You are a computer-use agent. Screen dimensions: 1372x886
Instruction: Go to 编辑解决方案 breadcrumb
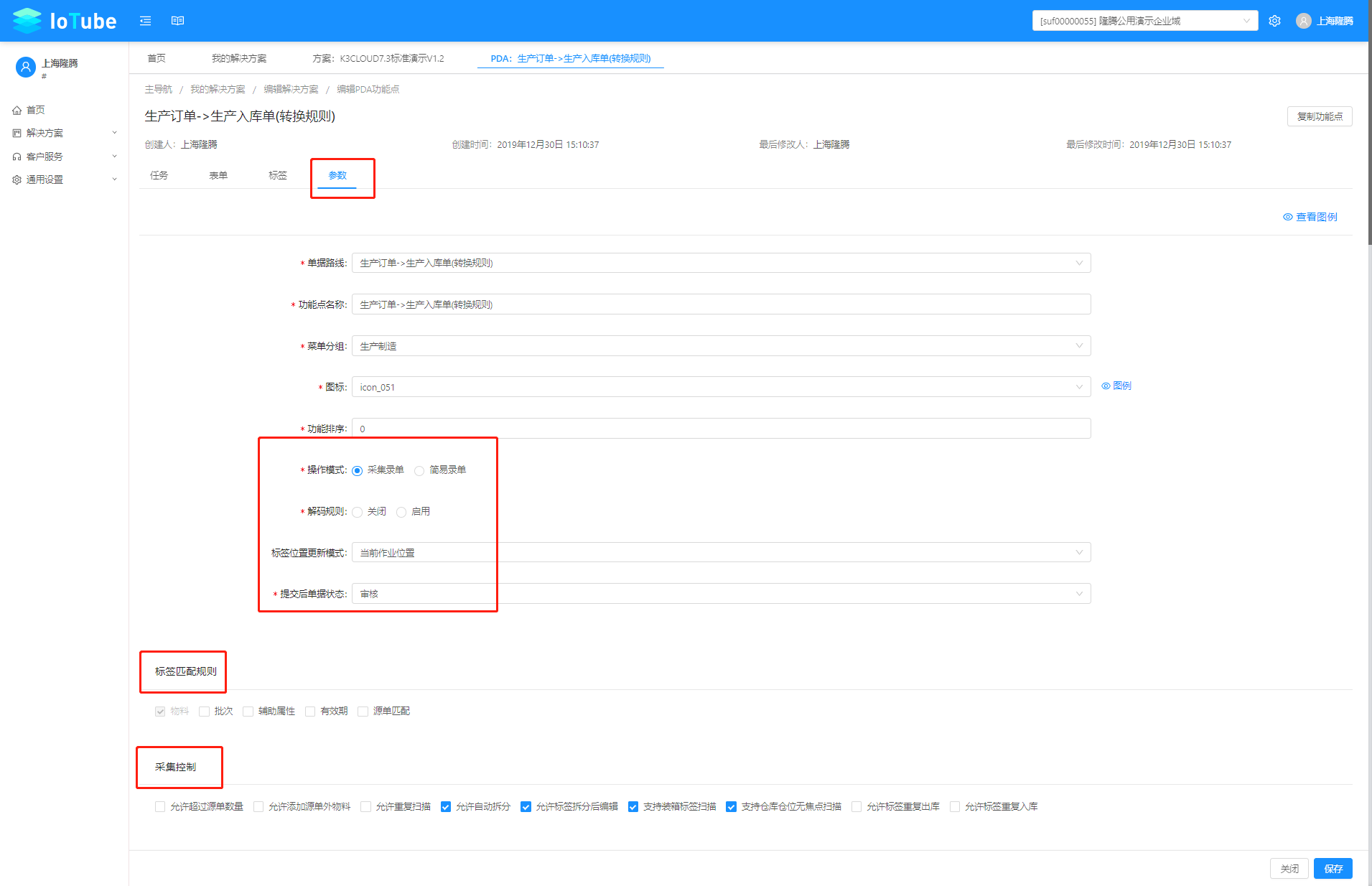click(x=291, y=89)
